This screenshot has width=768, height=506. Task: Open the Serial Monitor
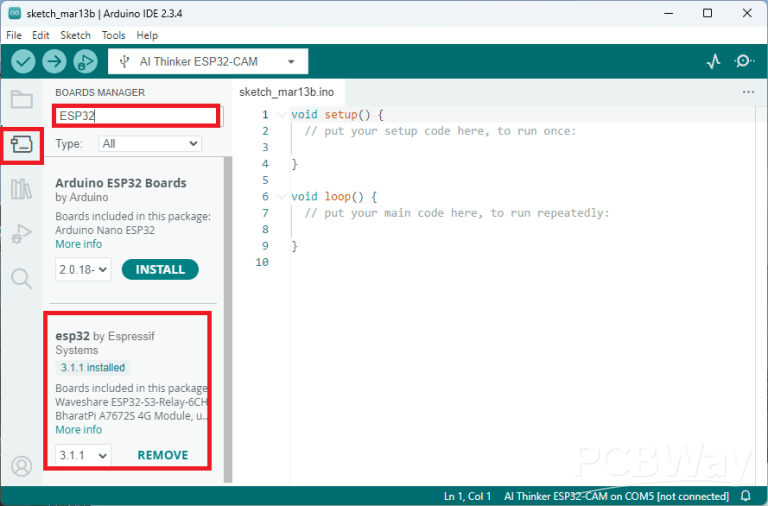point(744,61)
